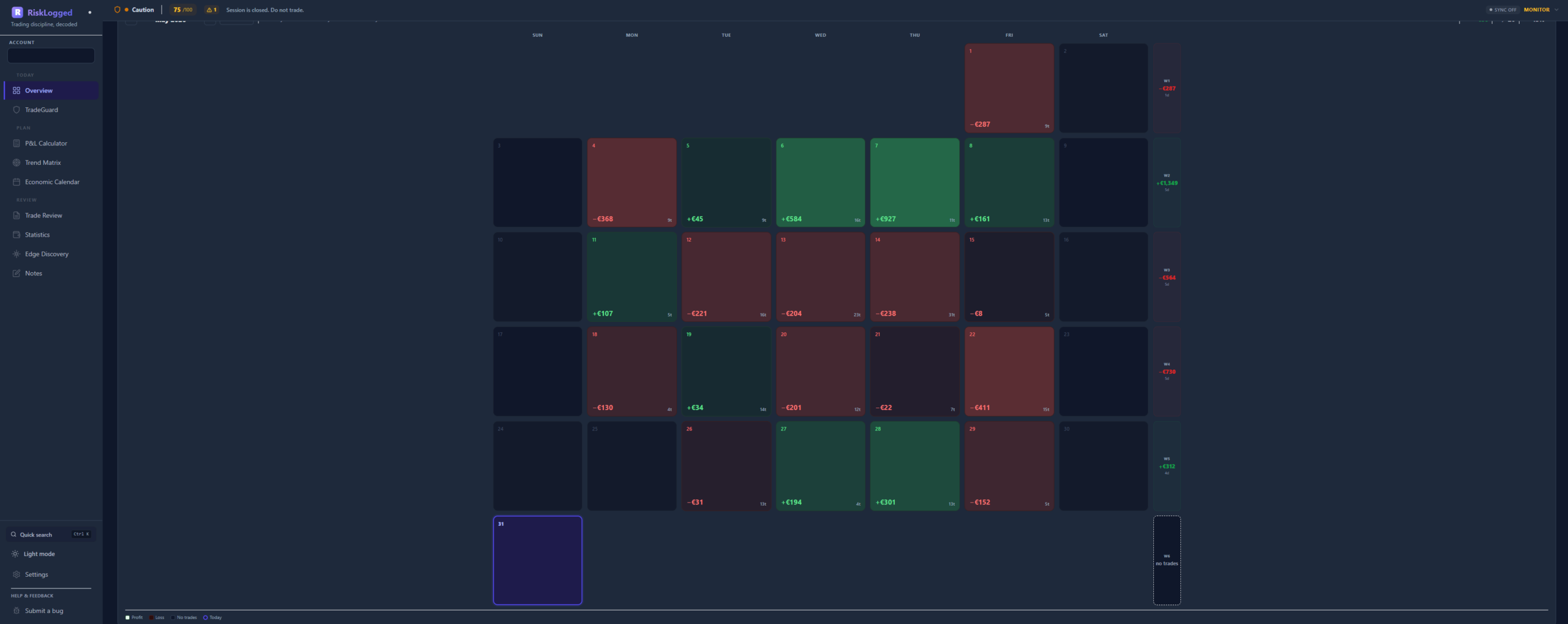Open May 7 cell with +€927

pyautogui.click(x=915, y=182)
